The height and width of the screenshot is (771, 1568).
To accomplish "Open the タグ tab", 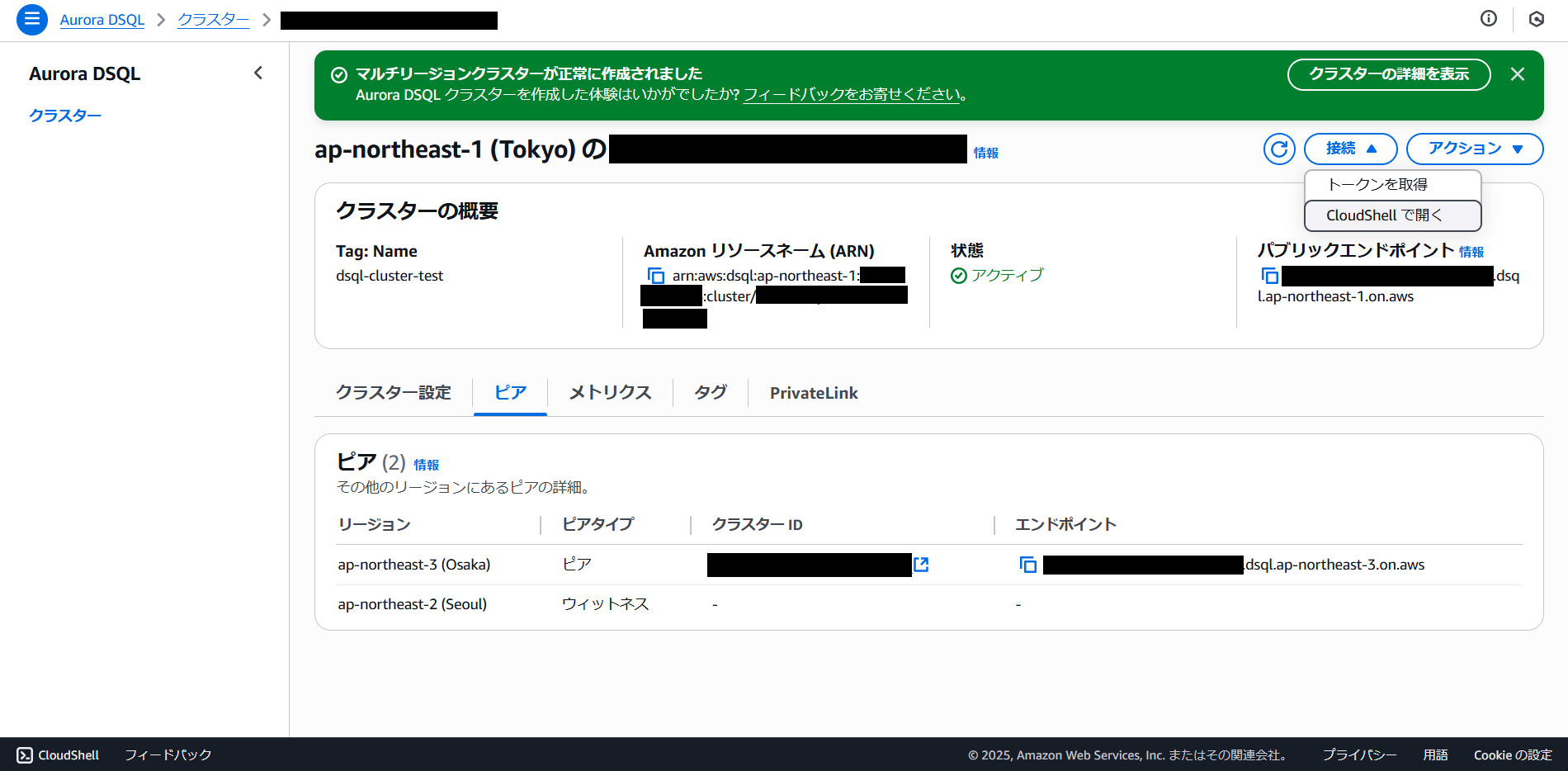I will pos(711,393).
